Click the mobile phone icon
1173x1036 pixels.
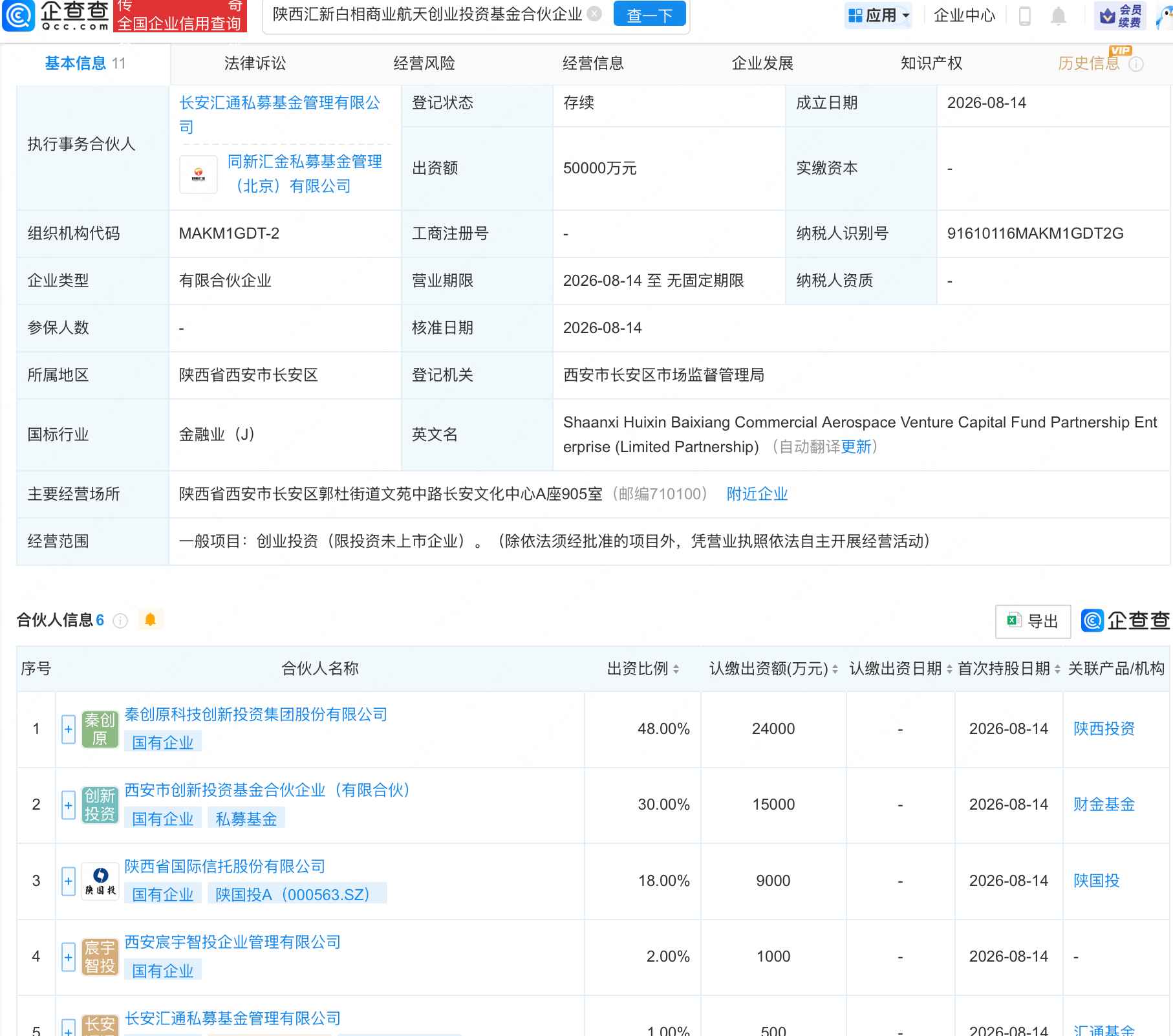pos(1024,16)
